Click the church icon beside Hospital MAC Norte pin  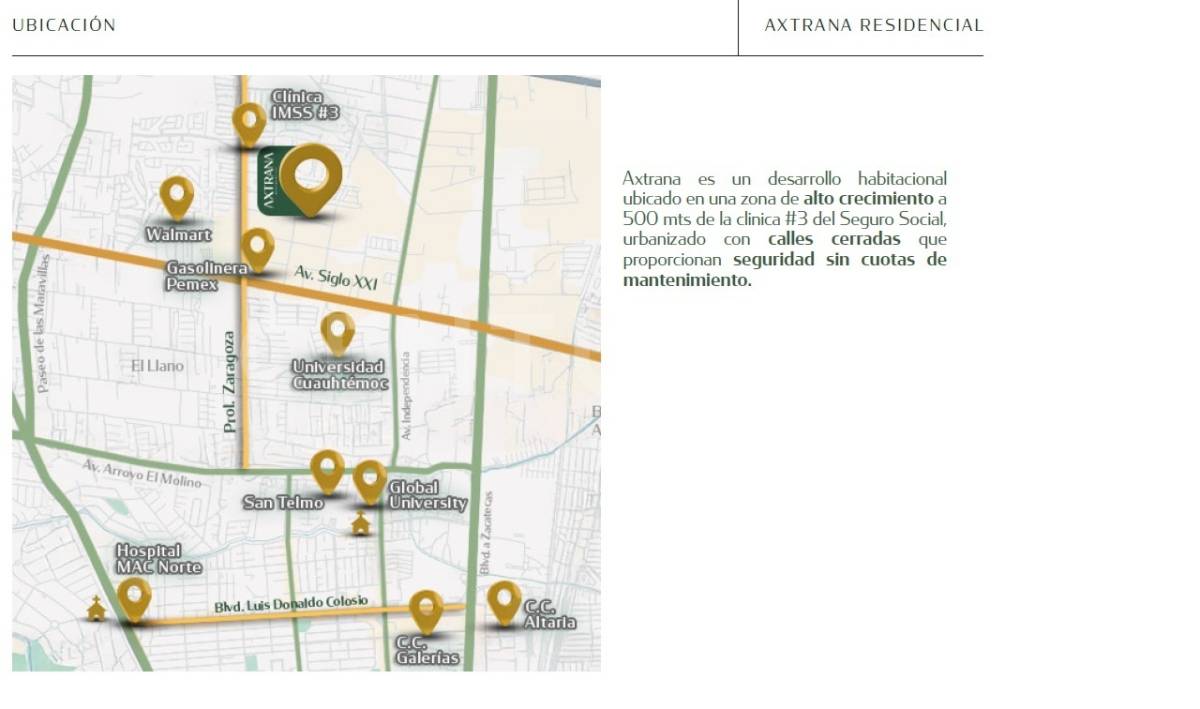tap(96, 608)
